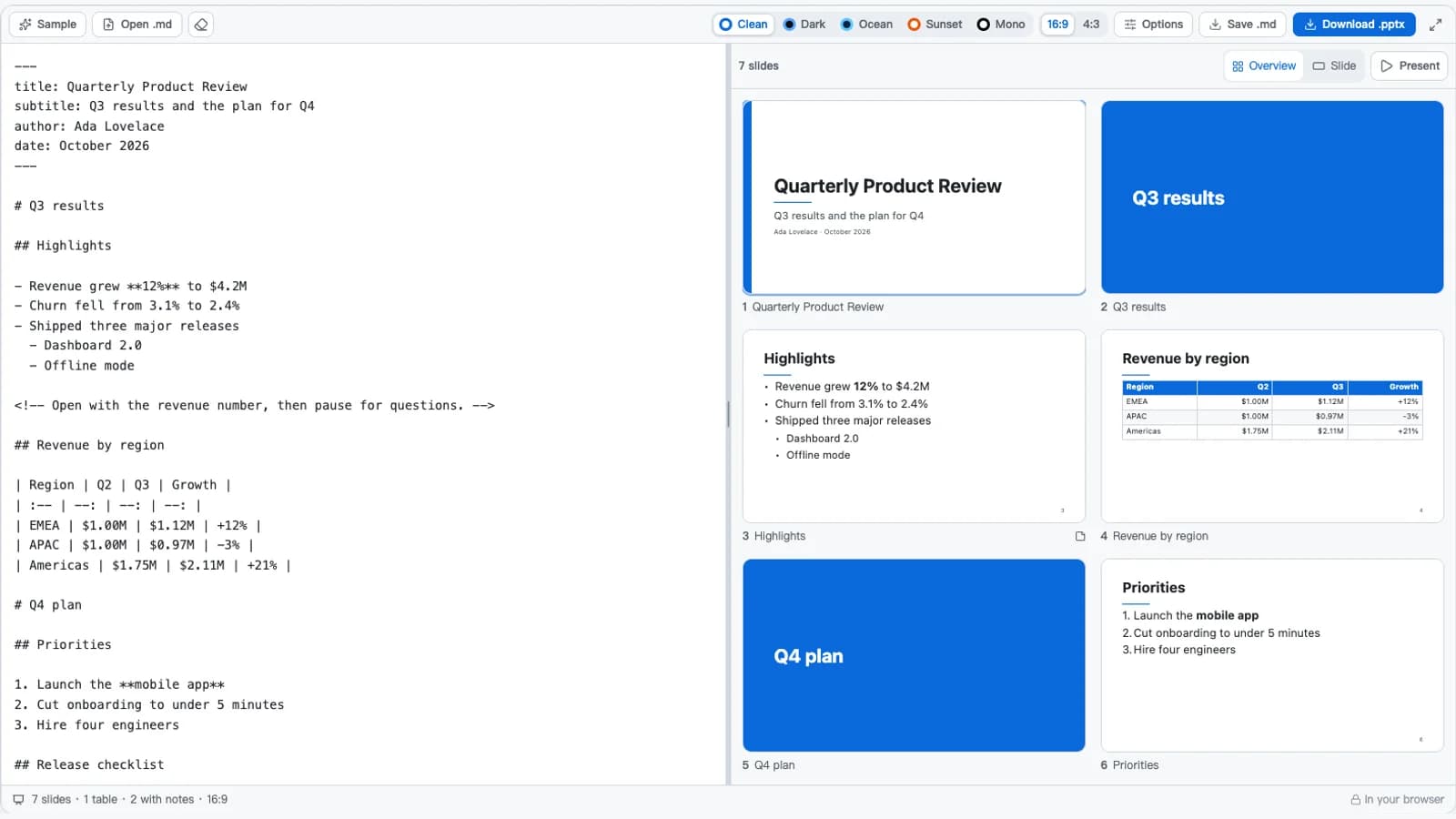The image size is (1456, 819).
Task: Click the '# Q3 results' heading line
Action: 59,206
